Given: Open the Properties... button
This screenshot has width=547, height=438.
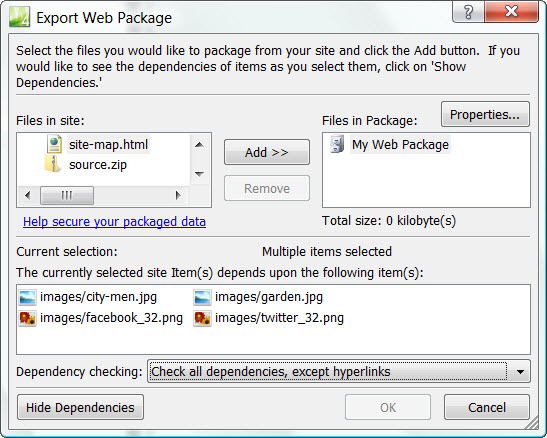Looking at the screenshot, I should [x=485, y=114].
